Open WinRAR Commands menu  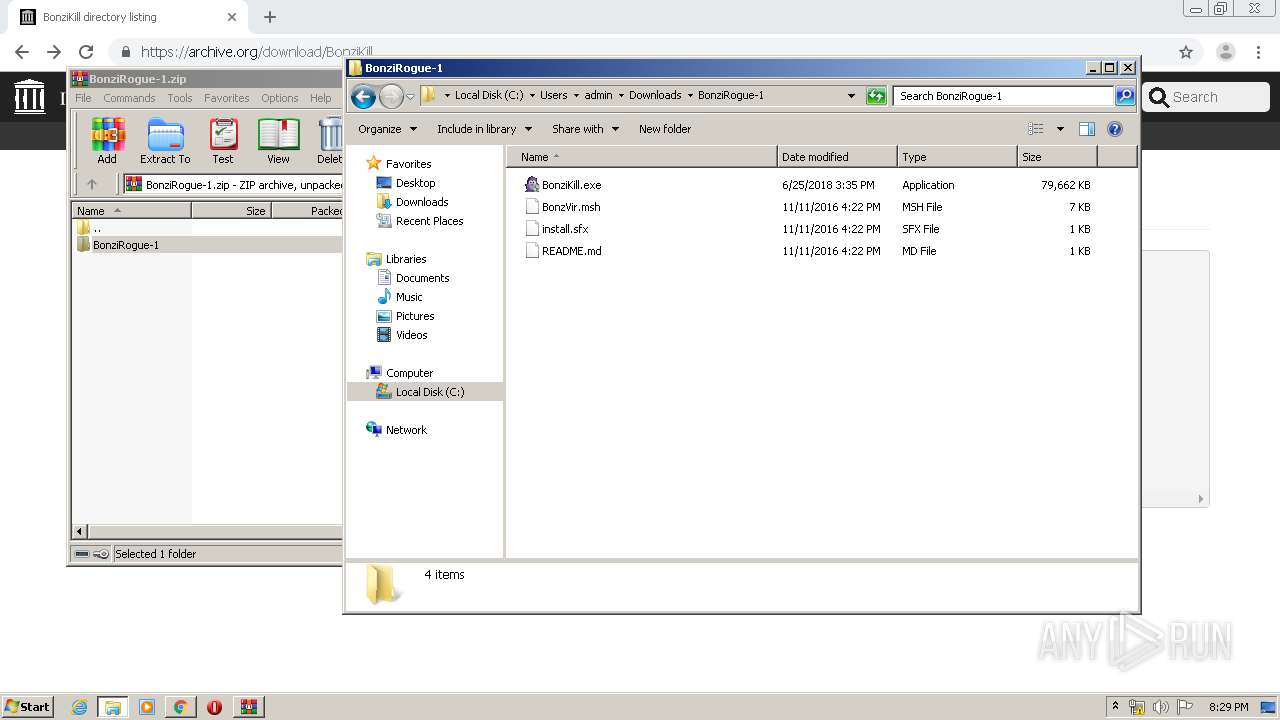129,98
